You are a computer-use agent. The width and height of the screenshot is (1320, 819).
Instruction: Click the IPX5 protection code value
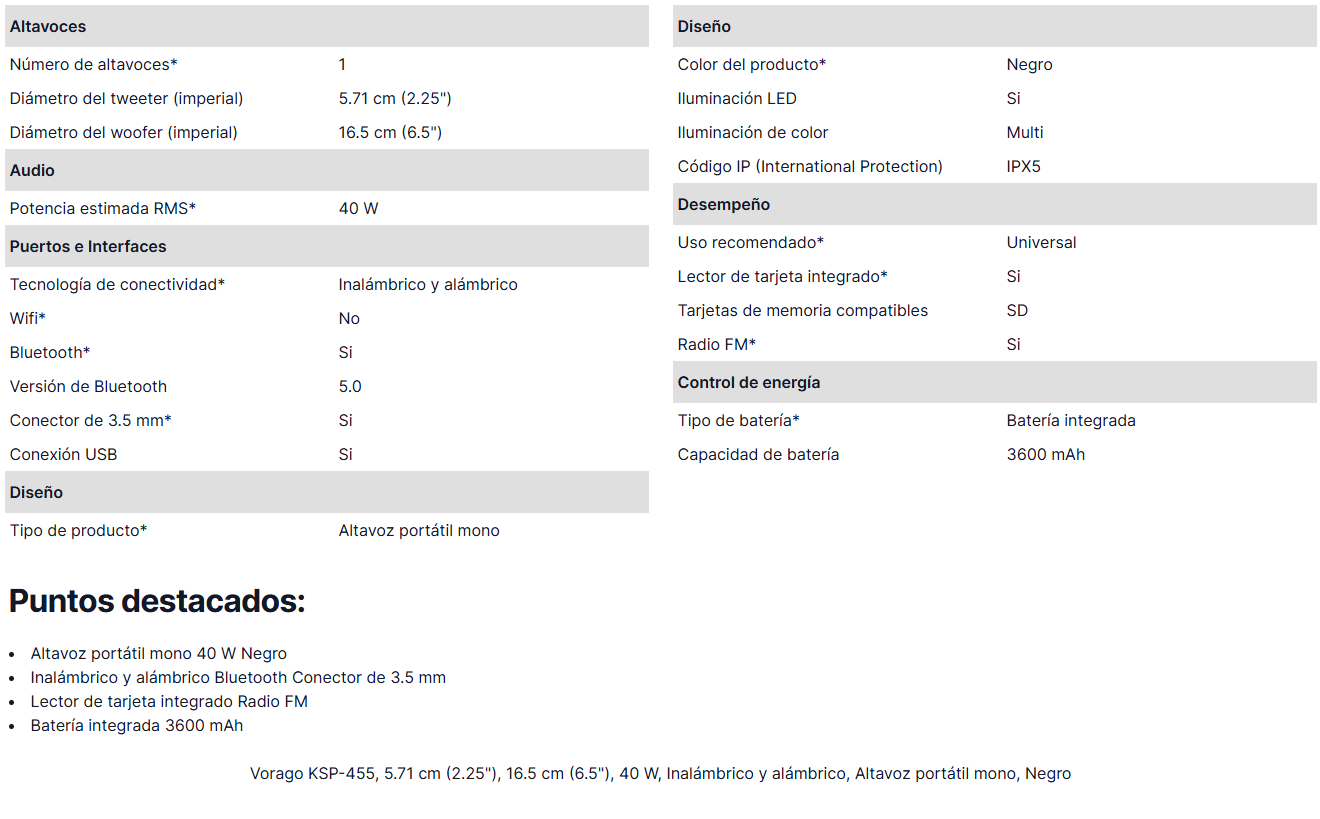[1023, 167]
